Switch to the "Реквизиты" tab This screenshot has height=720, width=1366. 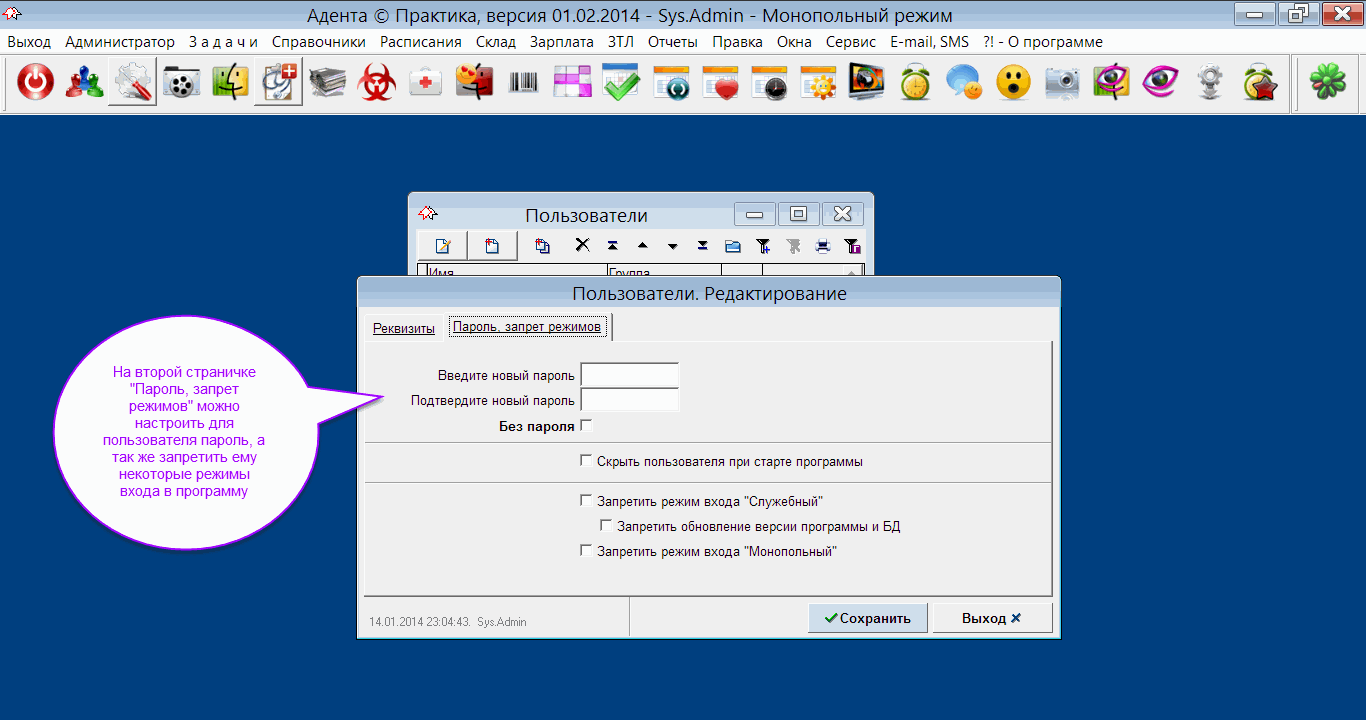point(404,328)
